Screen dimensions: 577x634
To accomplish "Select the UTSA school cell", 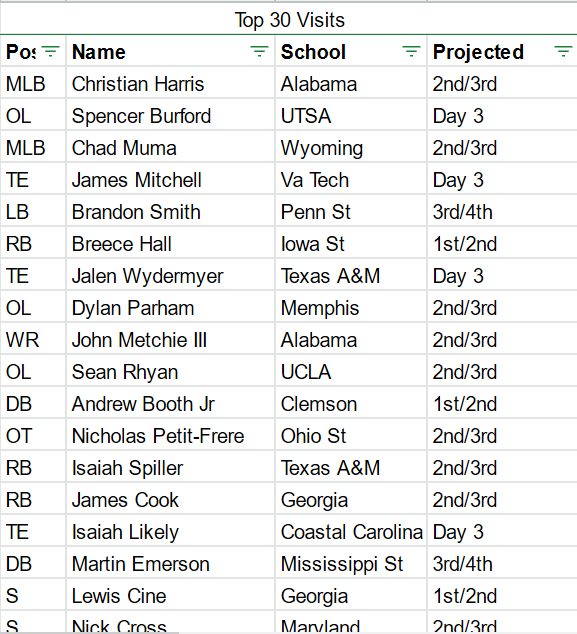I will click(351, 116).
